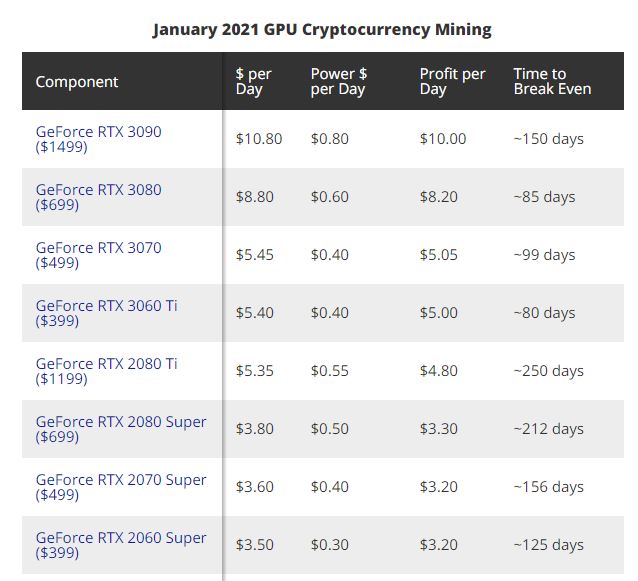
Task: Open the GeForce RTX 2080 Super link
Action: click(x=121, y=429)
